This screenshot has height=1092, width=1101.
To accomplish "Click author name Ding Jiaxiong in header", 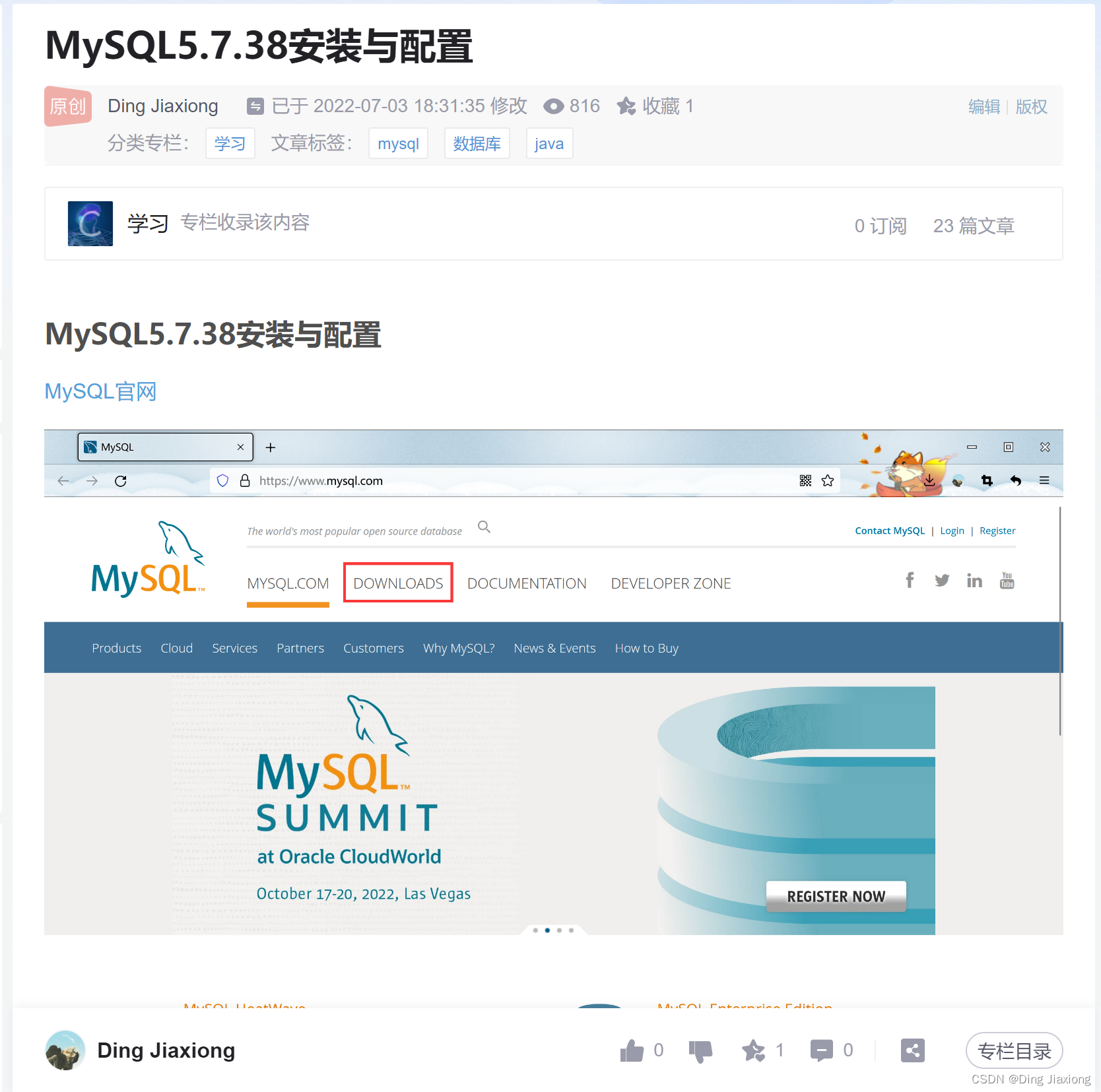I will 163,106.
